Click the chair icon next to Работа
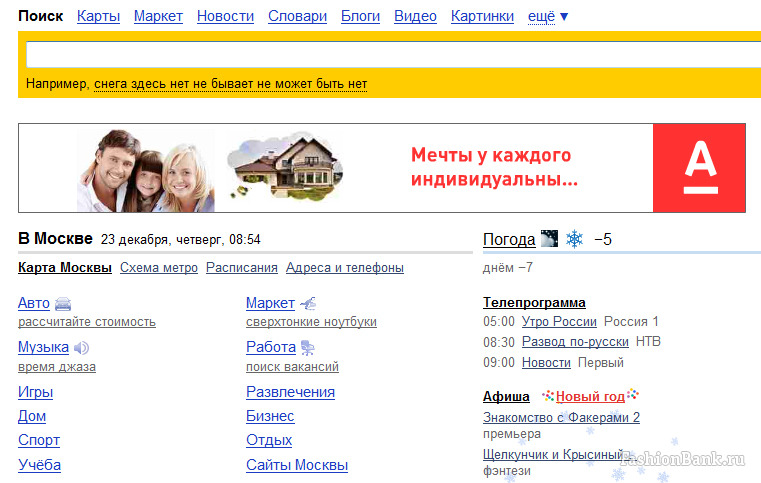This screenshot has width=761, height=483. (308, 348)
